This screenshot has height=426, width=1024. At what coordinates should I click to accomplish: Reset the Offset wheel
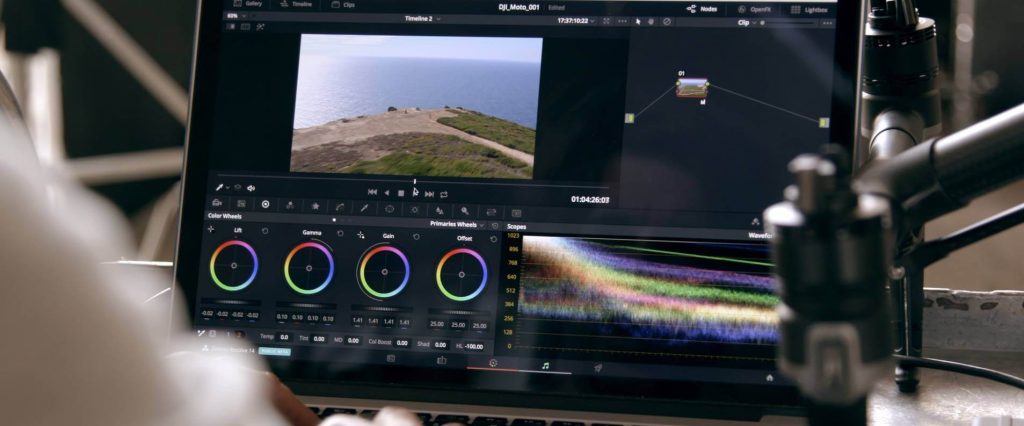click(x=494, y=238)
